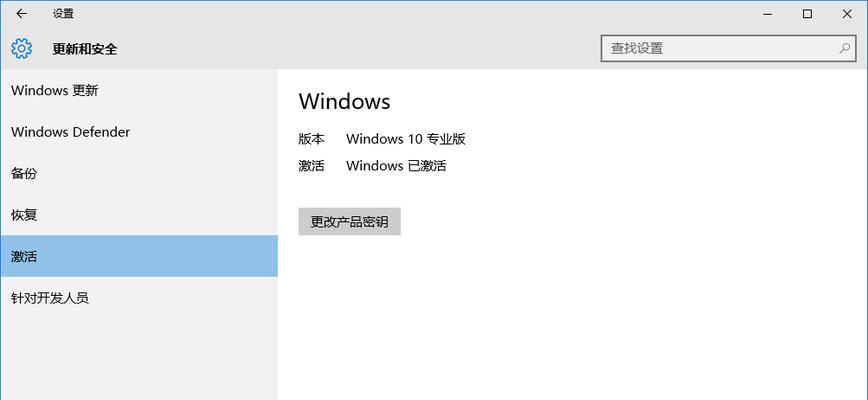
Task: Minimize the settings window
Action: (x=768, y=14)
